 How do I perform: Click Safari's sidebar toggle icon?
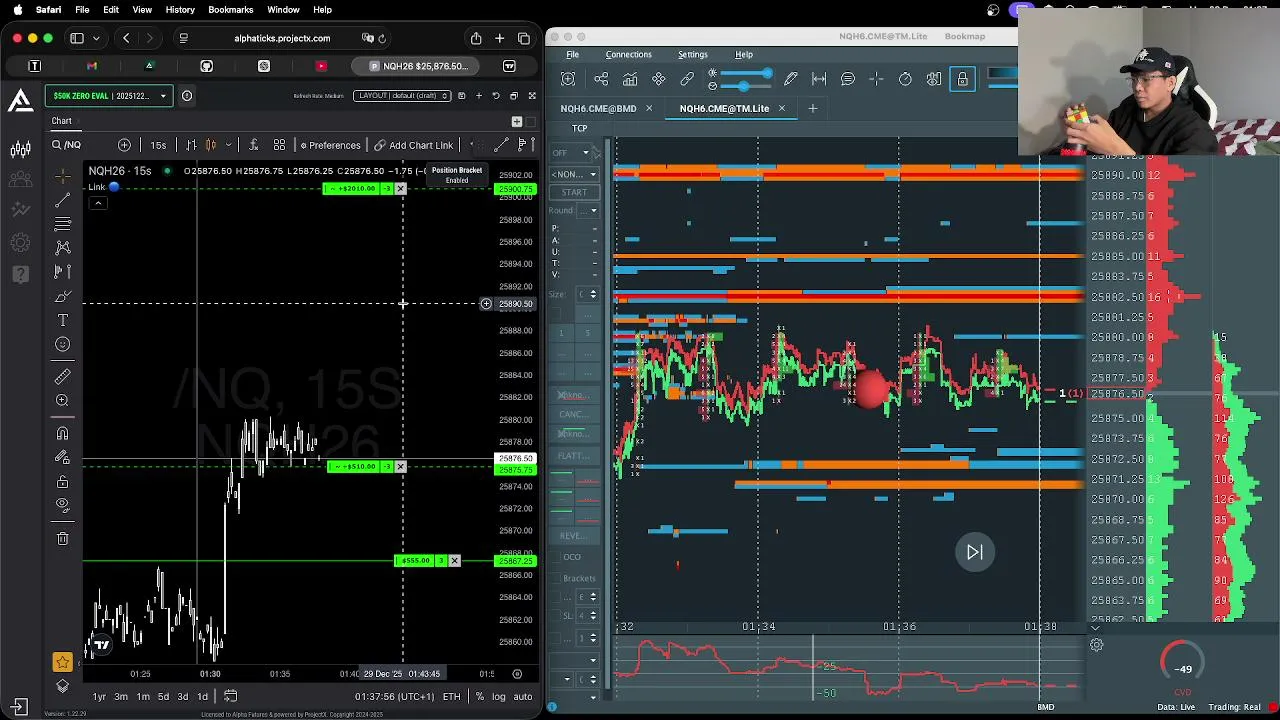pyautogui.click(x=77, y=38)
